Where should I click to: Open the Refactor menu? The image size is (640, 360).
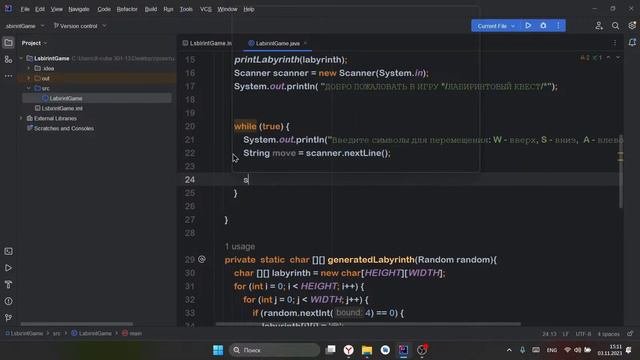tap(127, 9)
